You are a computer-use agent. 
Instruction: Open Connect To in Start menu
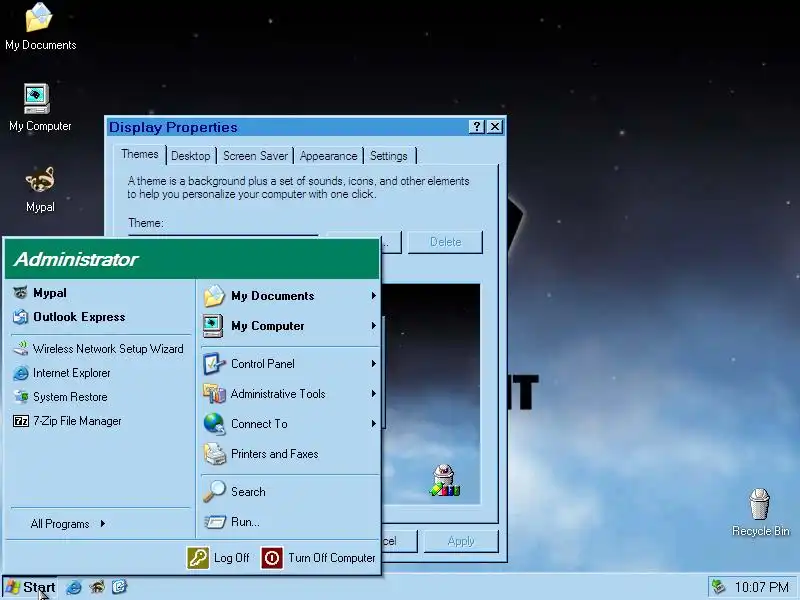(289, 424)
